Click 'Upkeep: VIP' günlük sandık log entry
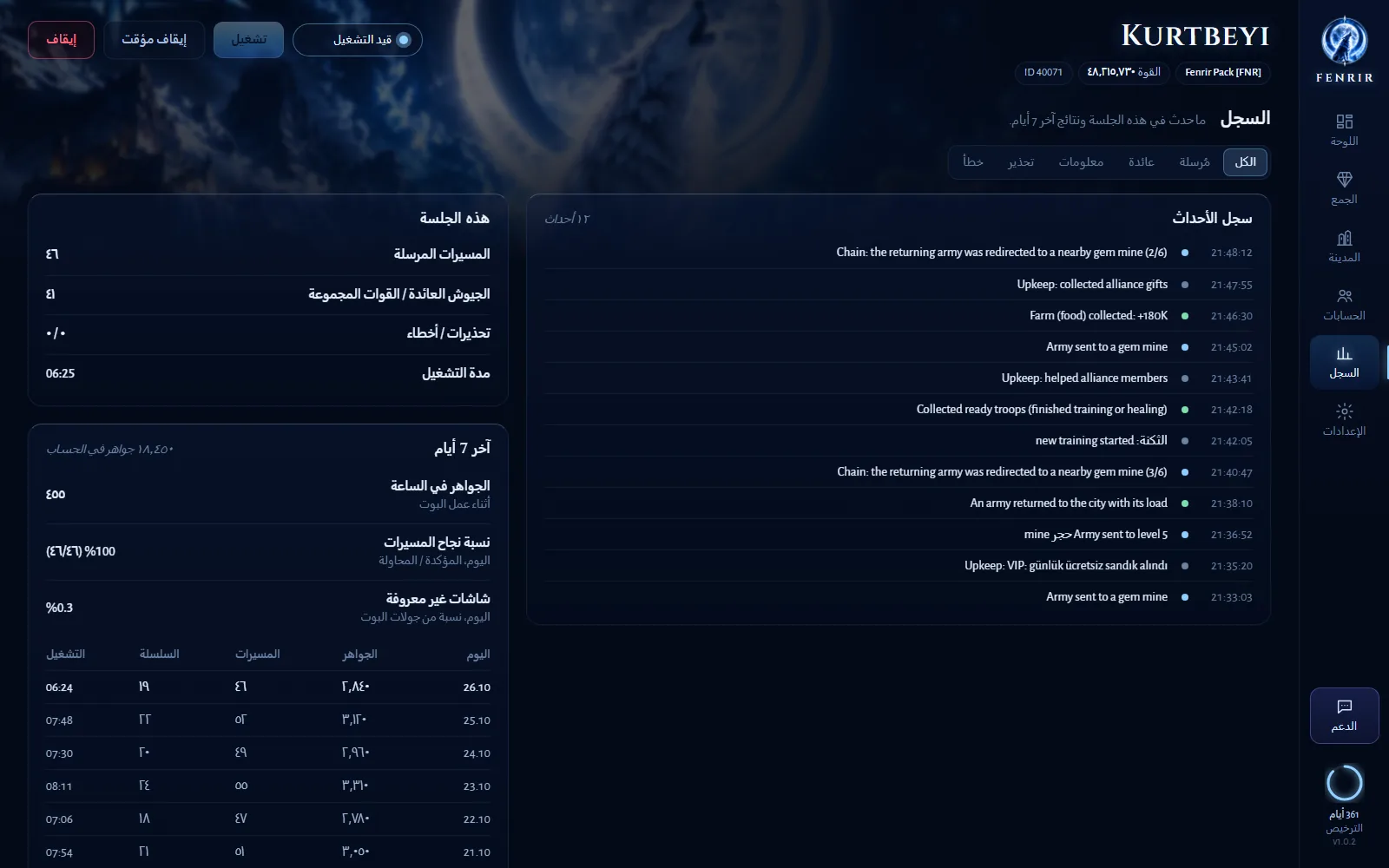The width and height of the screenshot is (1389, 868). [899, 566]
